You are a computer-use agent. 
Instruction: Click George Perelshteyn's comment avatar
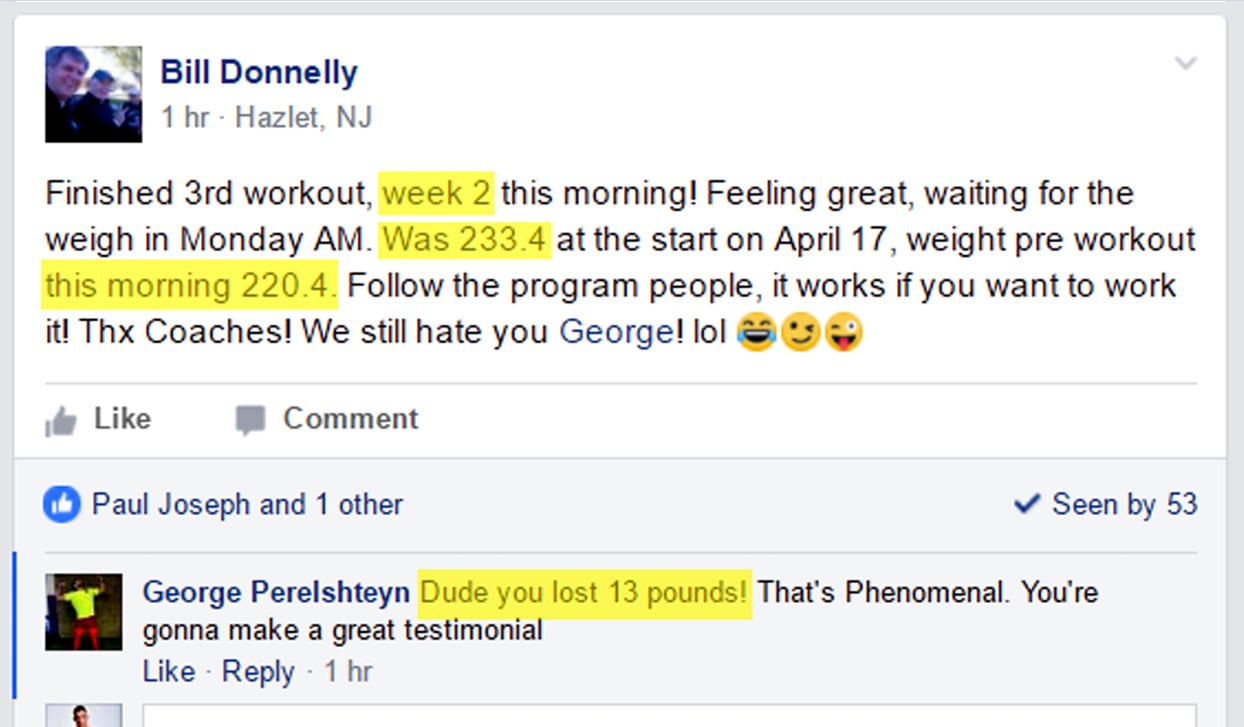click(84, 612)
